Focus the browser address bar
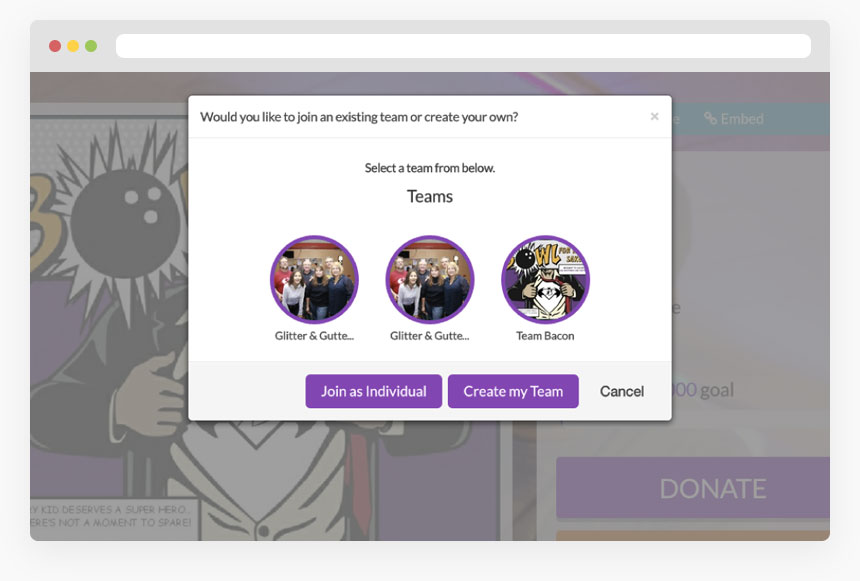The image size is (860, 581). click(x=463, y=46)
